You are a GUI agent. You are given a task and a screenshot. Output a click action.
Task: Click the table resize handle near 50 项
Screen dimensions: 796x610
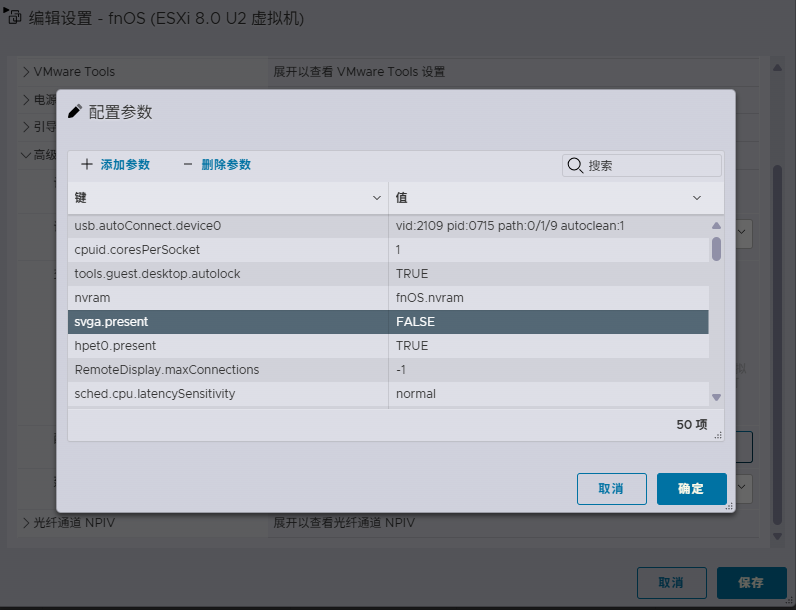point(718,435)
